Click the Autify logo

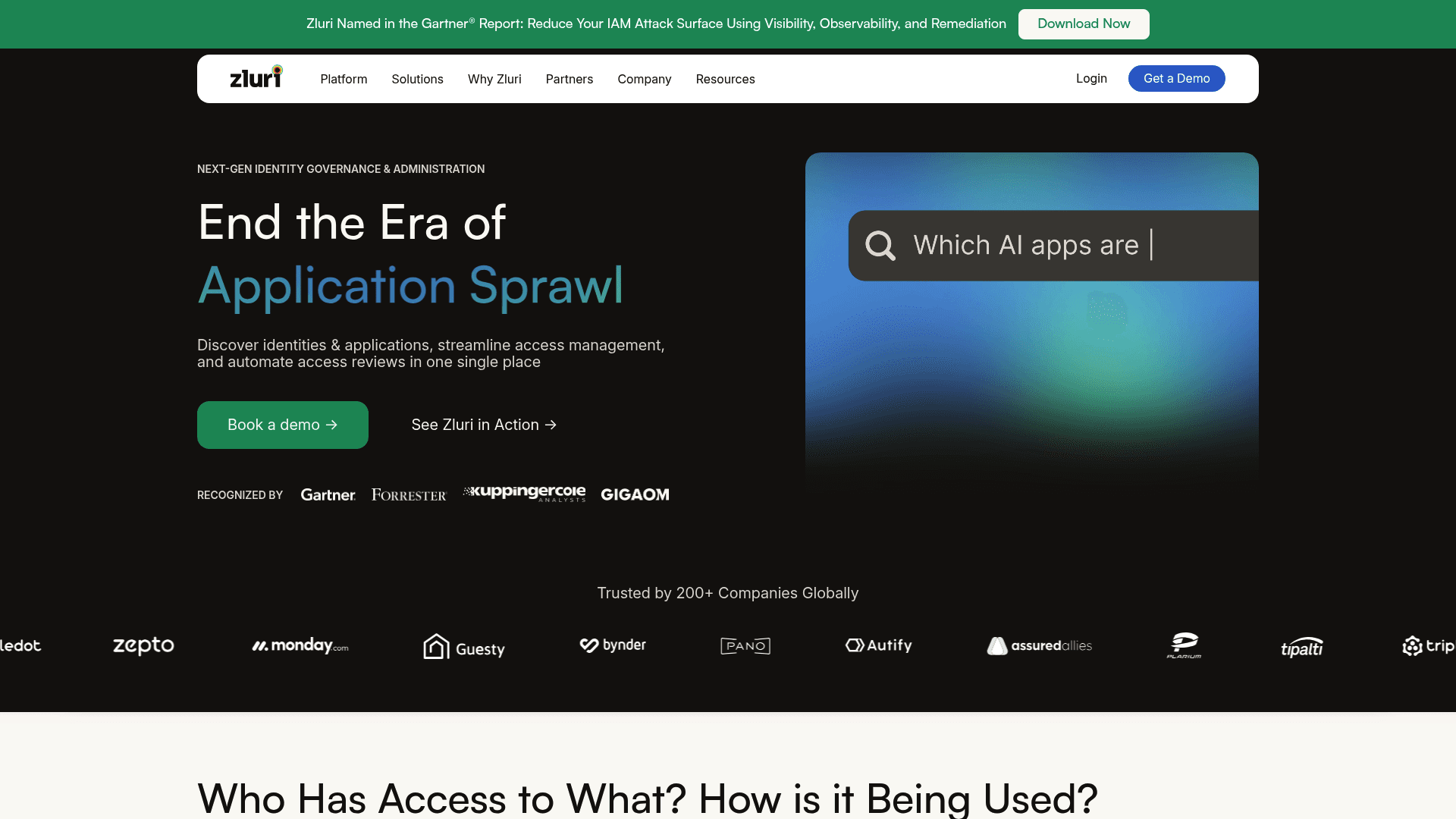[x=879, y=645]
